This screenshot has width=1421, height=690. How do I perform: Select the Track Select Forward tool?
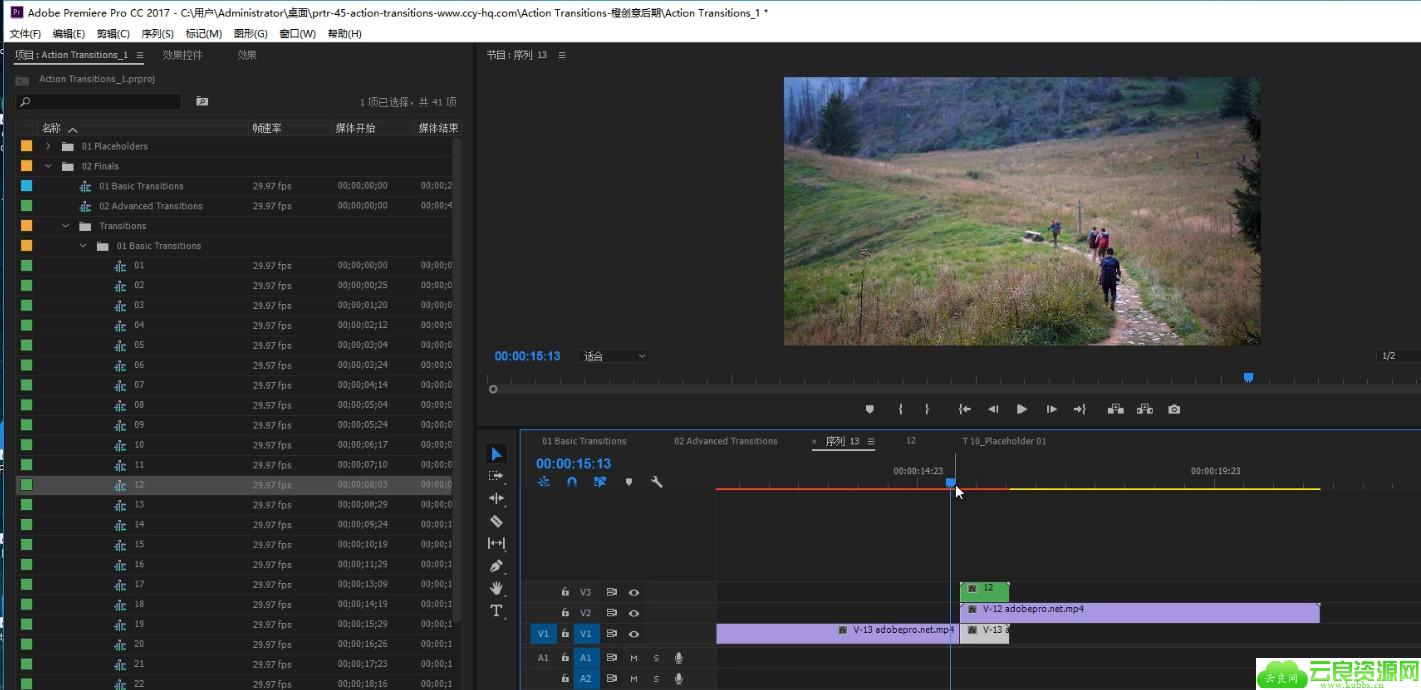click(x=496, y=476)
